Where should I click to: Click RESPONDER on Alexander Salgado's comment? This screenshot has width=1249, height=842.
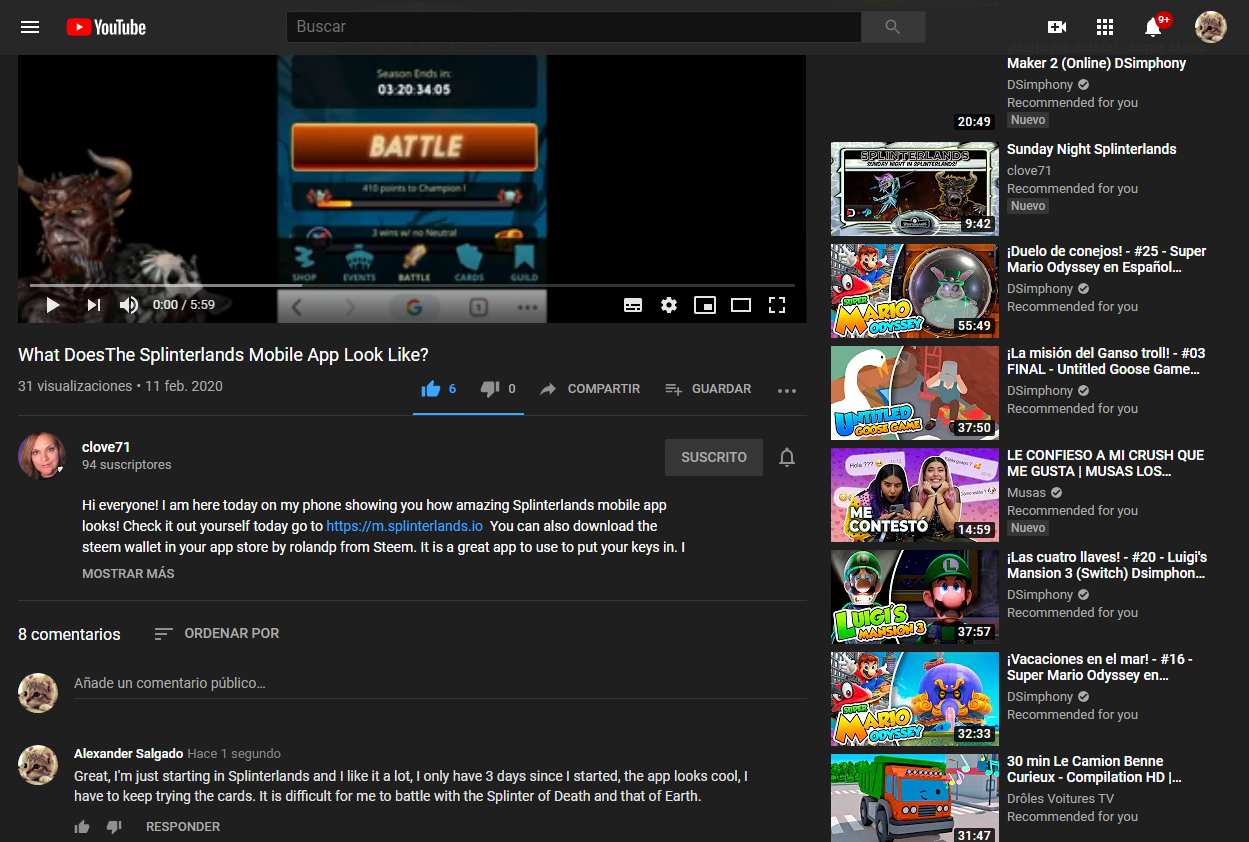[x=183, y=827]
